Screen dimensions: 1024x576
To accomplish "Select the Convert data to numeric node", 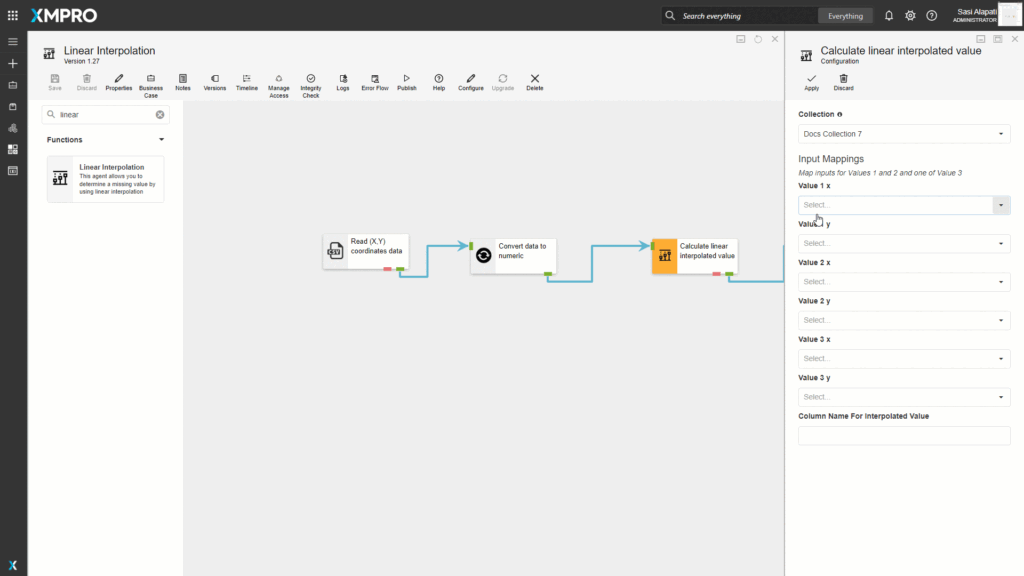I will 512,255.
